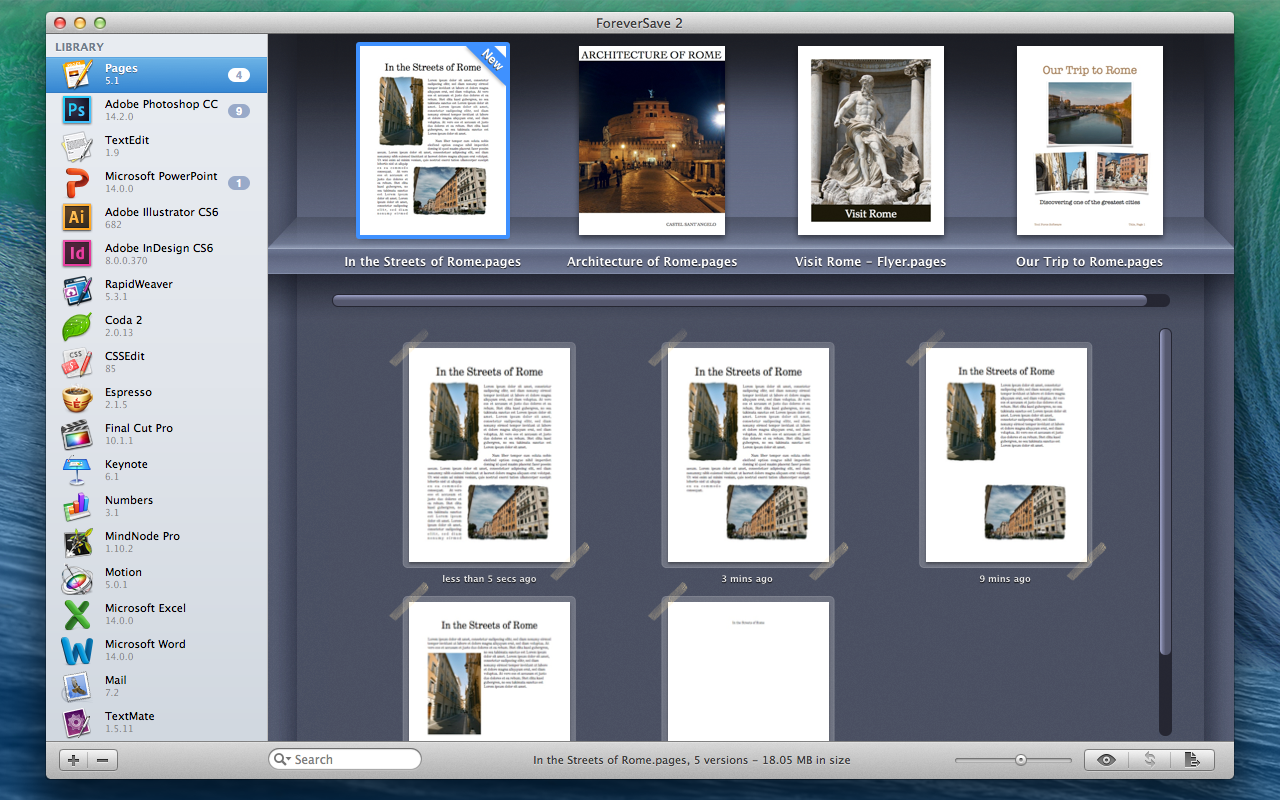Click the Pages badge showing 4
This screenshot has height=800, width=1280.
pos(238,75)
